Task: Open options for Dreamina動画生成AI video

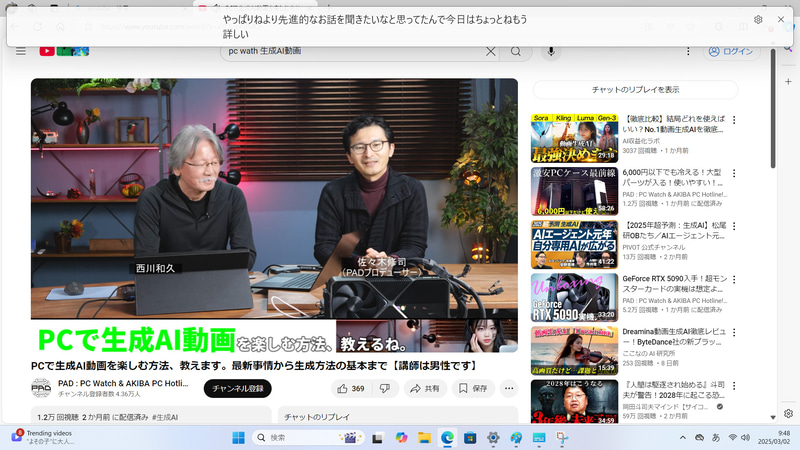Action: pos(734,333)
